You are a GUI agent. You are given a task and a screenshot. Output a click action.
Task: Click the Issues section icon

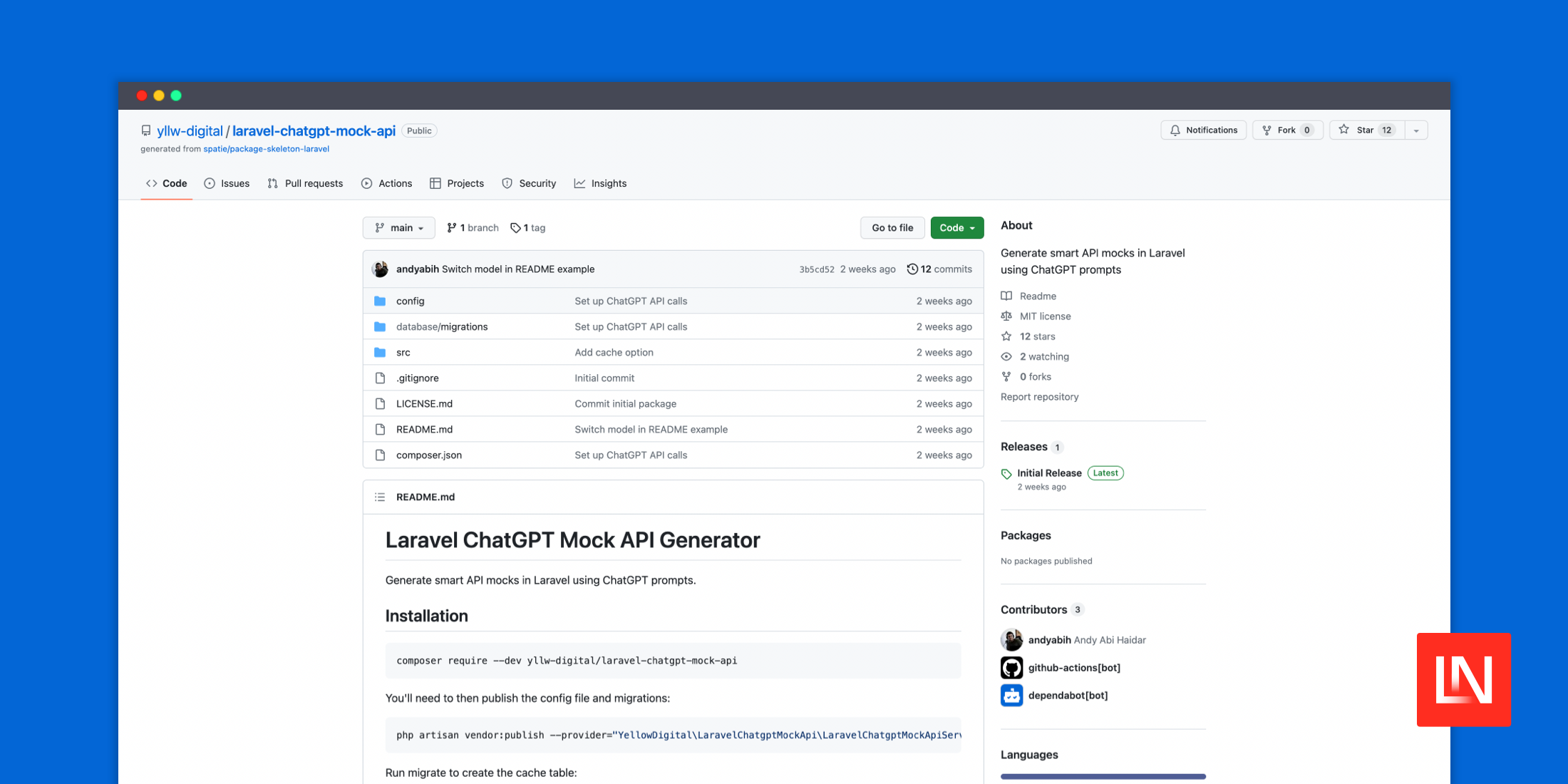210,183
